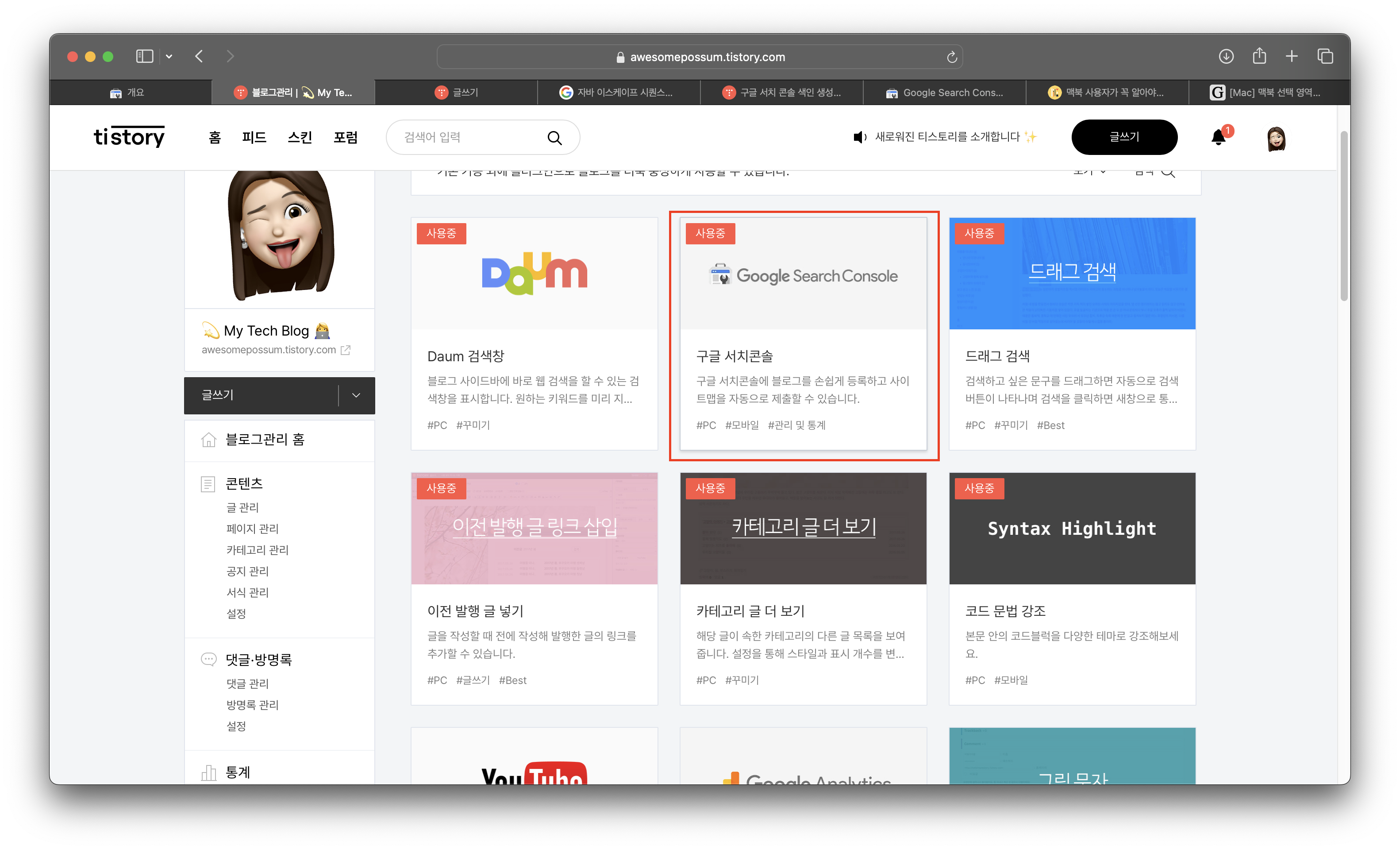
Task: Open the Google Search Console plugin card
Action: coord(803,334)
